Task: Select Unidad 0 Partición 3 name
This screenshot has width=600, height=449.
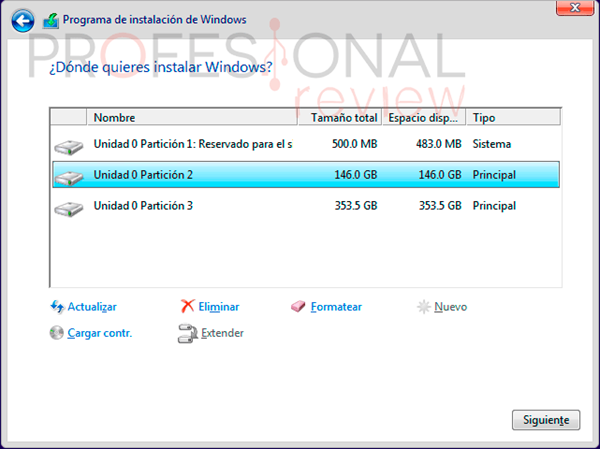Action: [x=143, y=206]
